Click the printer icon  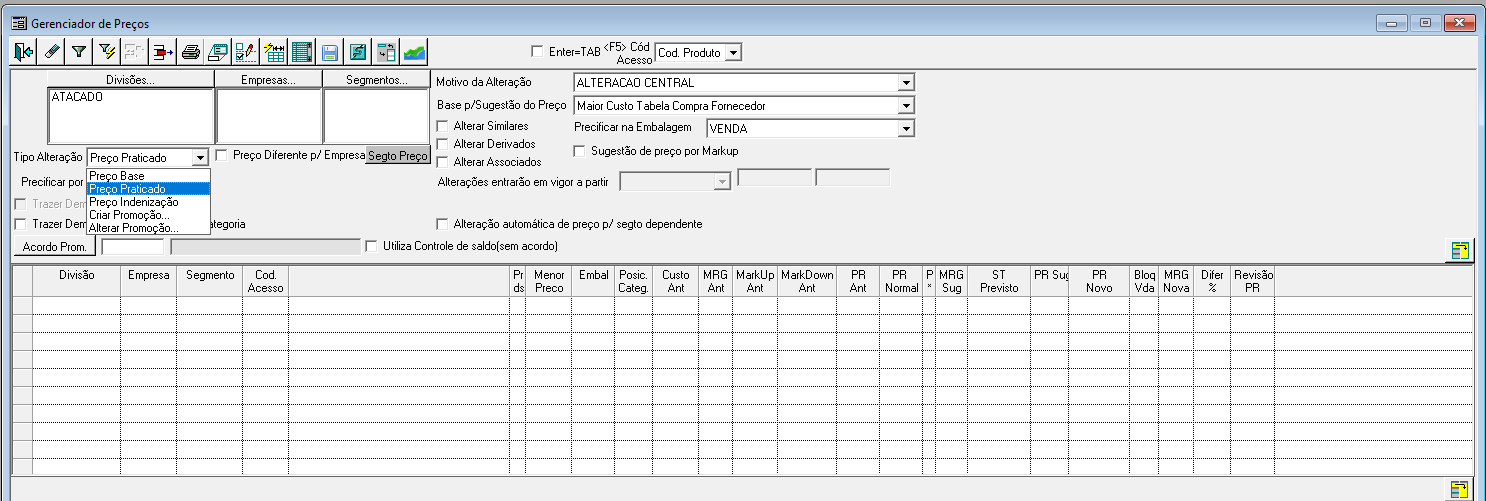click(x=191, y=51)
